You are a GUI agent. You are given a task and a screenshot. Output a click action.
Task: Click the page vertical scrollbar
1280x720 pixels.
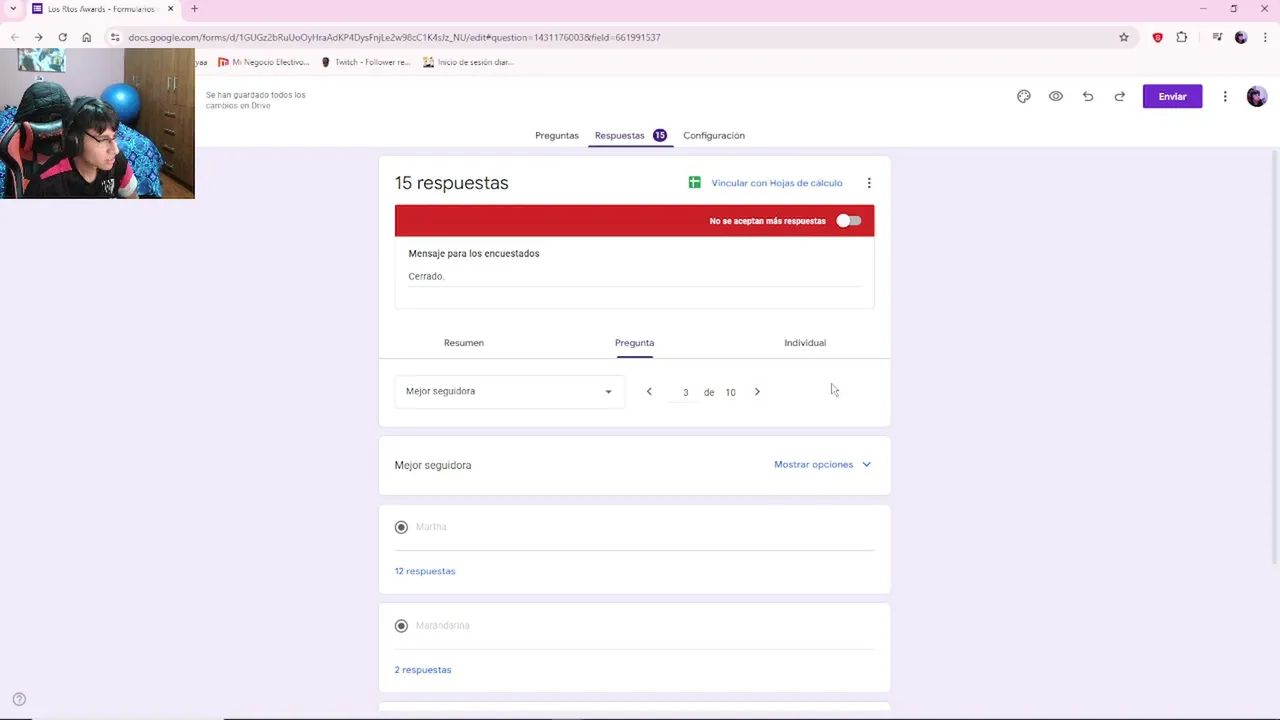(x=1274, y=357)
